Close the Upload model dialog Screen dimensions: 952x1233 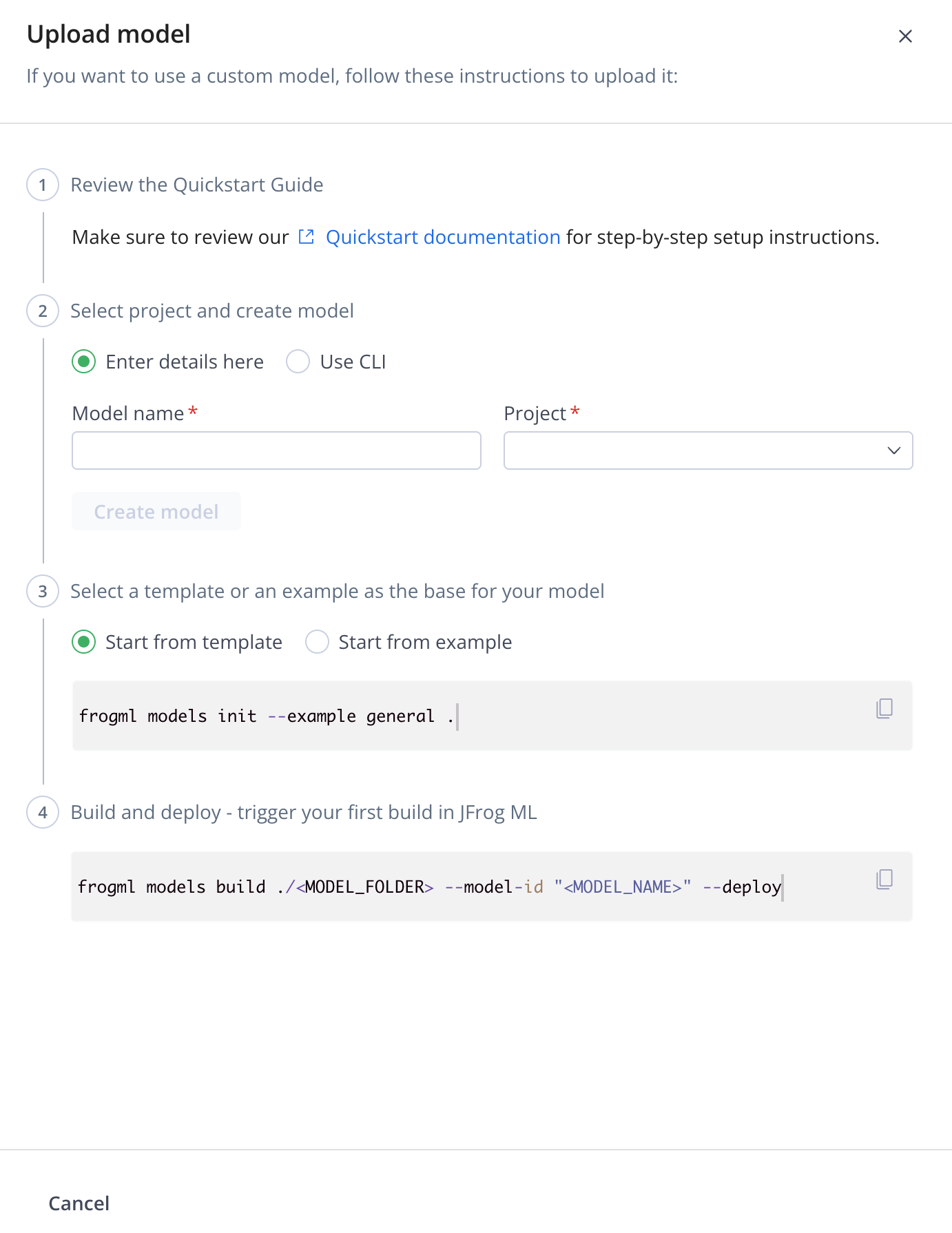point(905,36)
